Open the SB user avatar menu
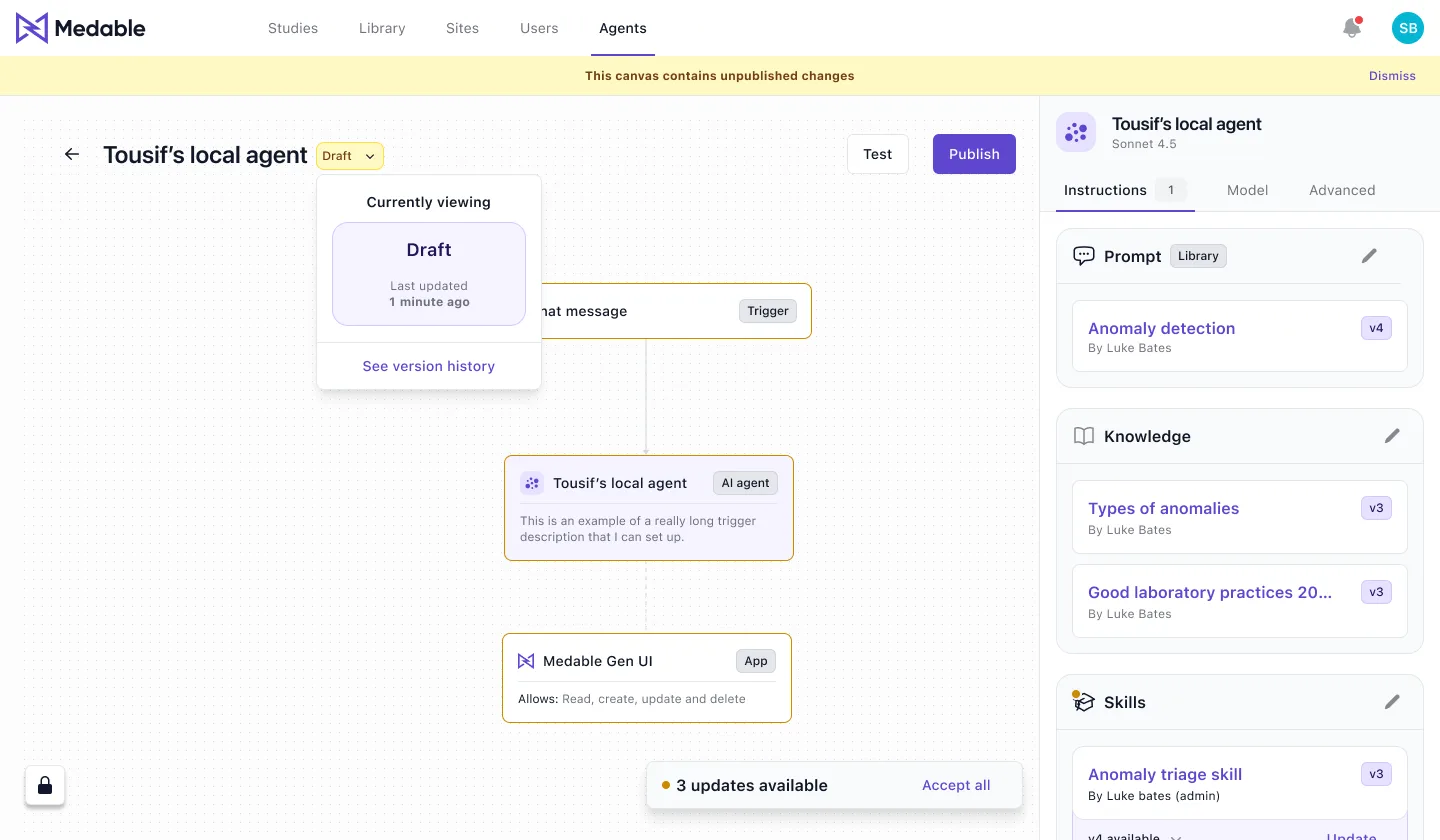 coord(1408,28)
